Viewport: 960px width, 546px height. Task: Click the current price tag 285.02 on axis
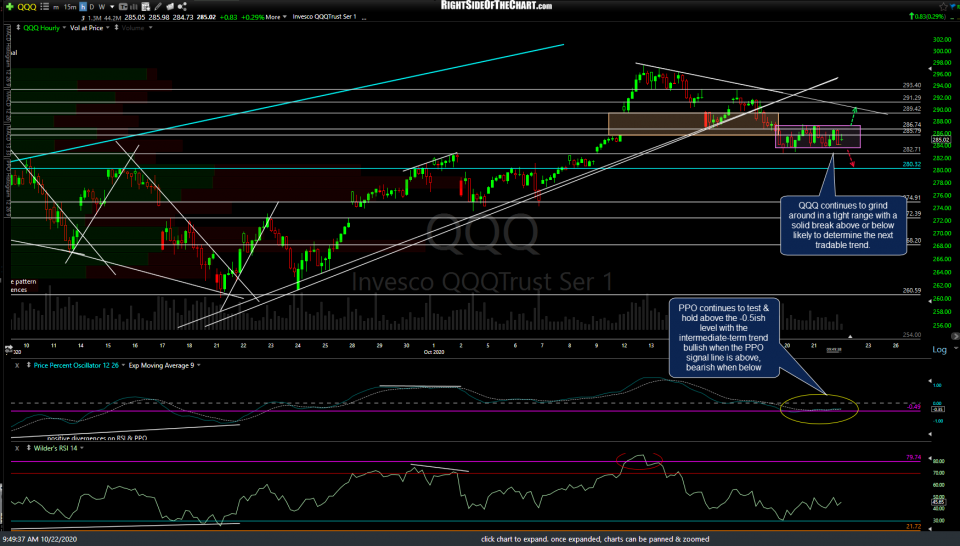pyautogui.click(x=941, y=140)
